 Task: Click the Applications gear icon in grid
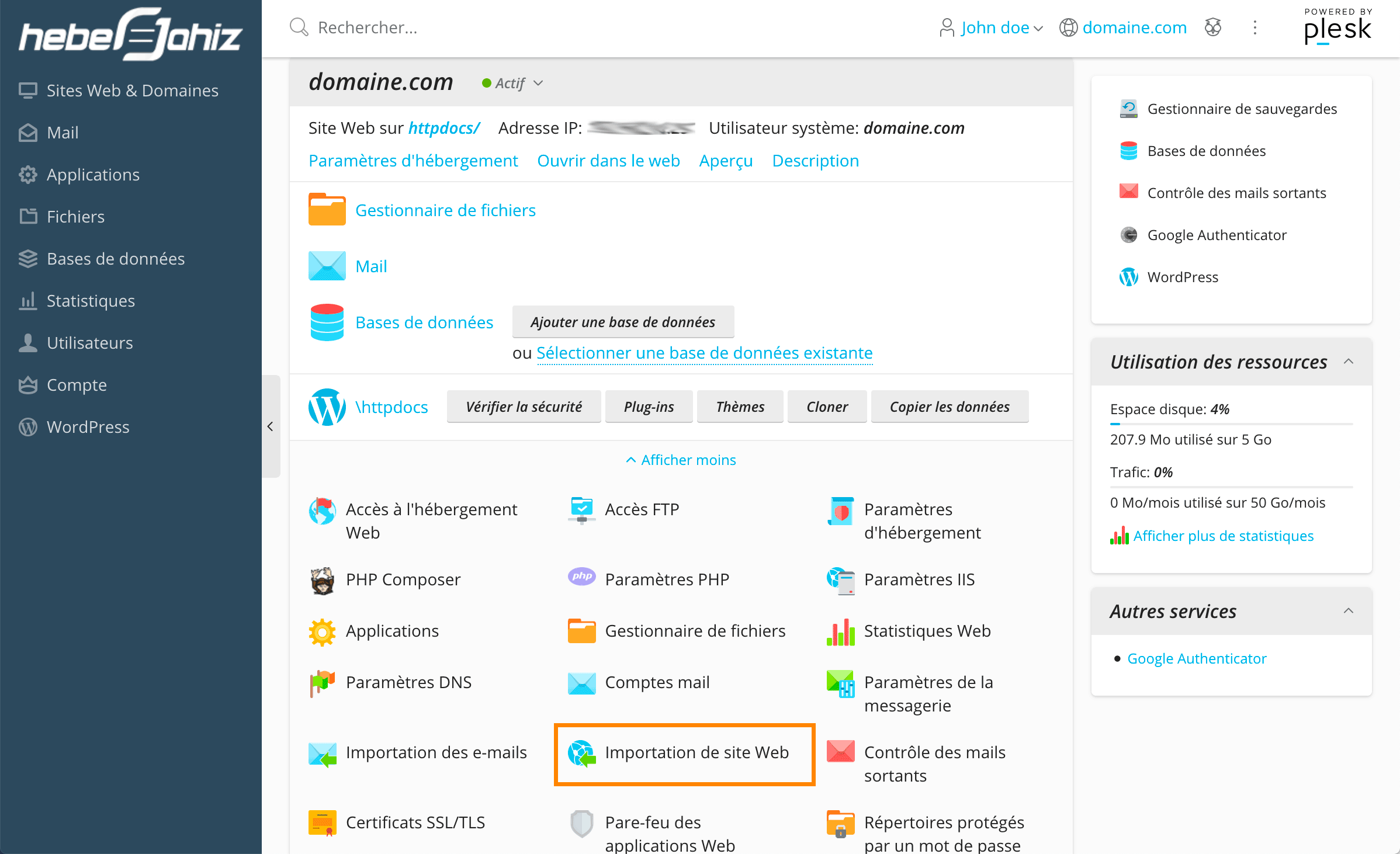tap(322, 631)
